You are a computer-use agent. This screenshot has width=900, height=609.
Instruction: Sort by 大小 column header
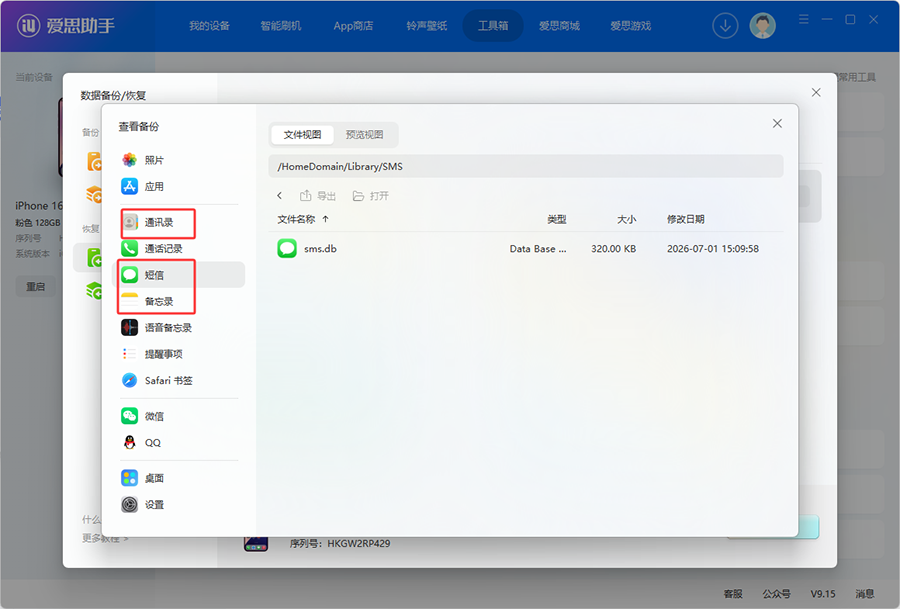(x=626, y=219)
